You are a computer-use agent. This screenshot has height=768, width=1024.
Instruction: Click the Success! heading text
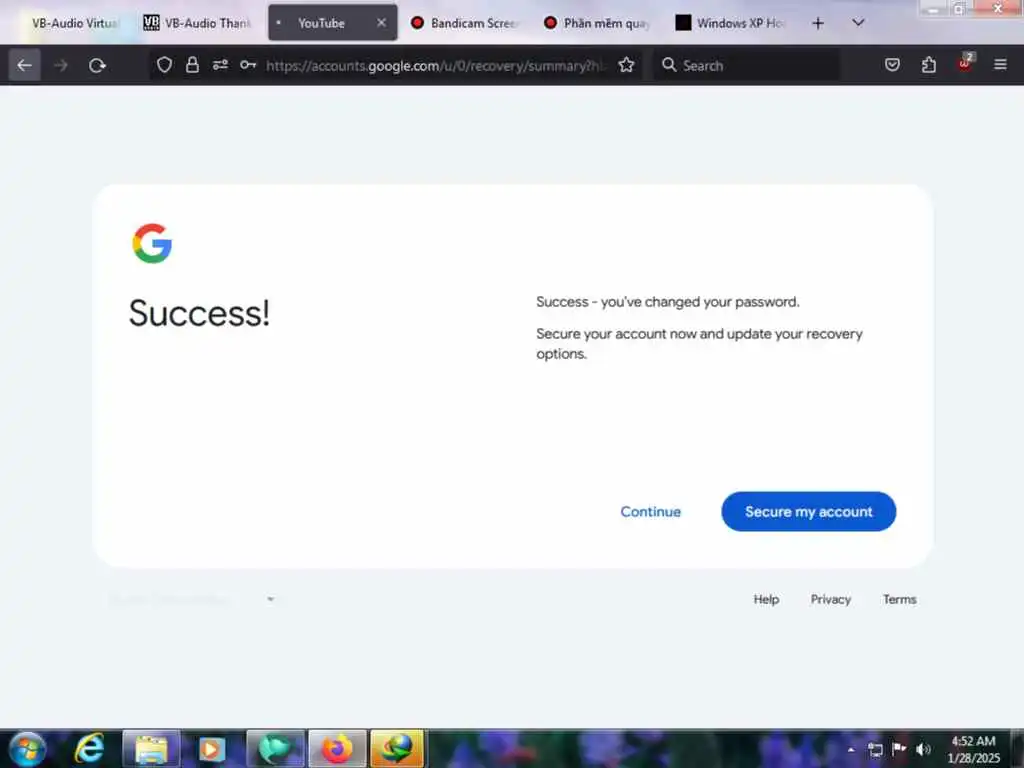pos(199,313)
